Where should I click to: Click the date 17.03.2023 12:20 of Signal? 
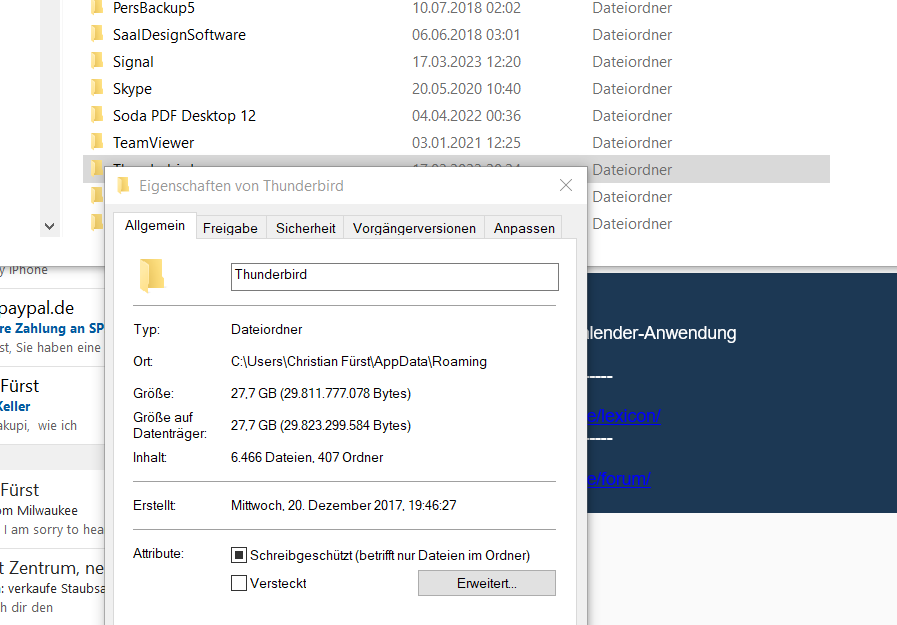(466, 62)
